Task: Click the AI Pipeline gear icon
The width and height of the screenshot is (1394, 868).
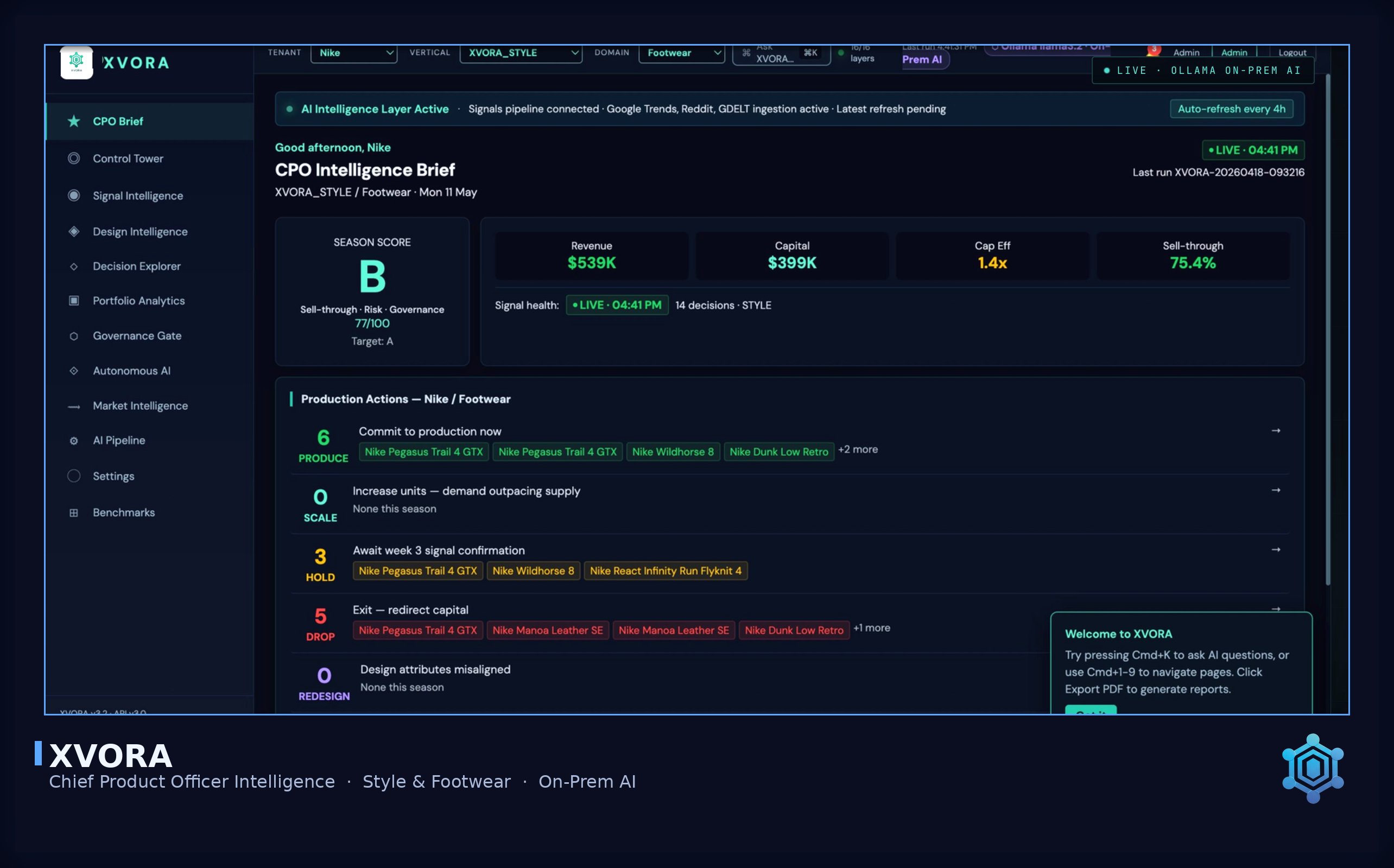Action: pyautogui.click(x=73, y=441)
